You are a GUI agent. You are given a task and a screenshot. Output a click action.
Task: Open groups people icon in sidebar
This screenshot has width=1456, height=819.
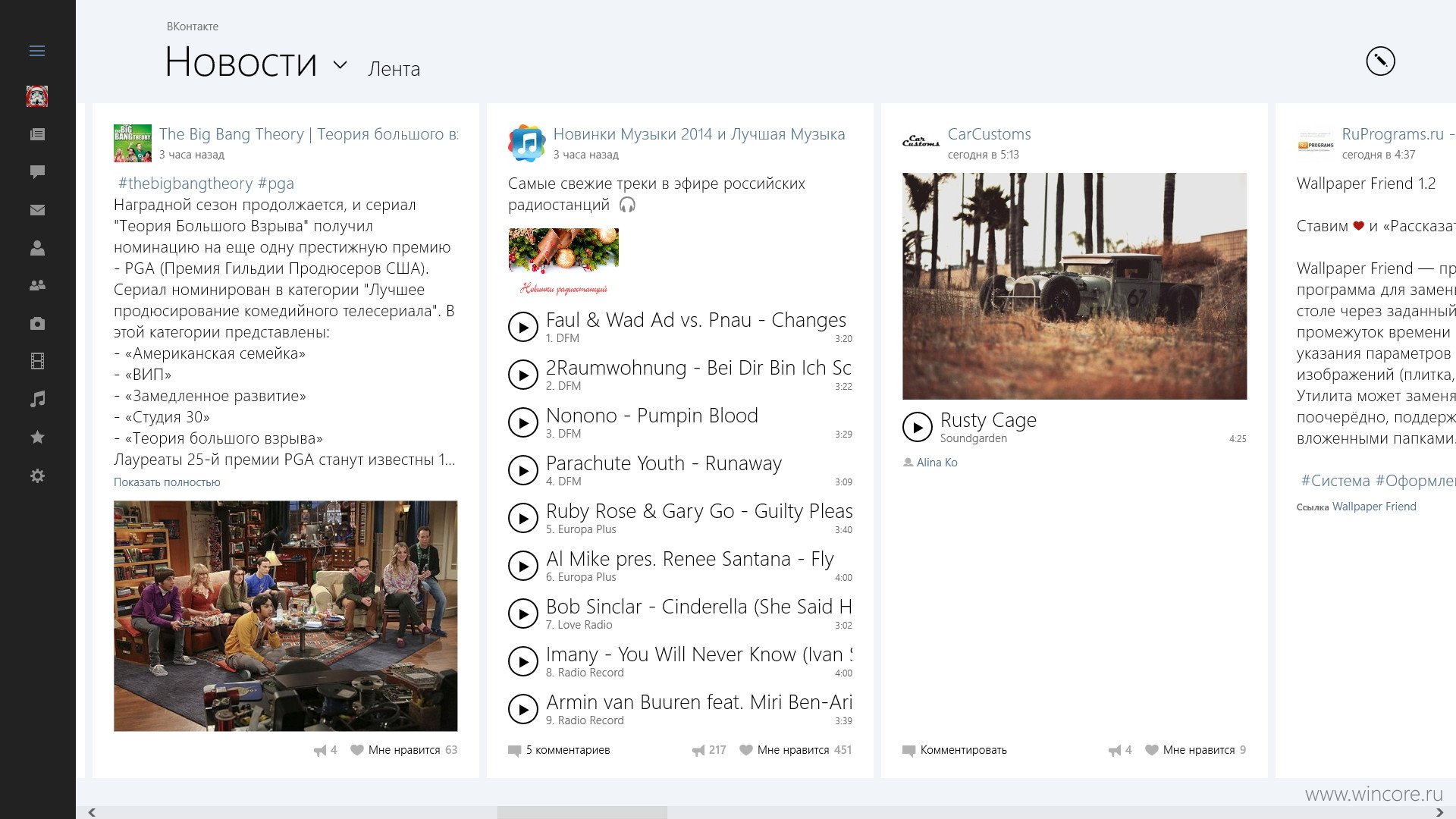[37, 286]
